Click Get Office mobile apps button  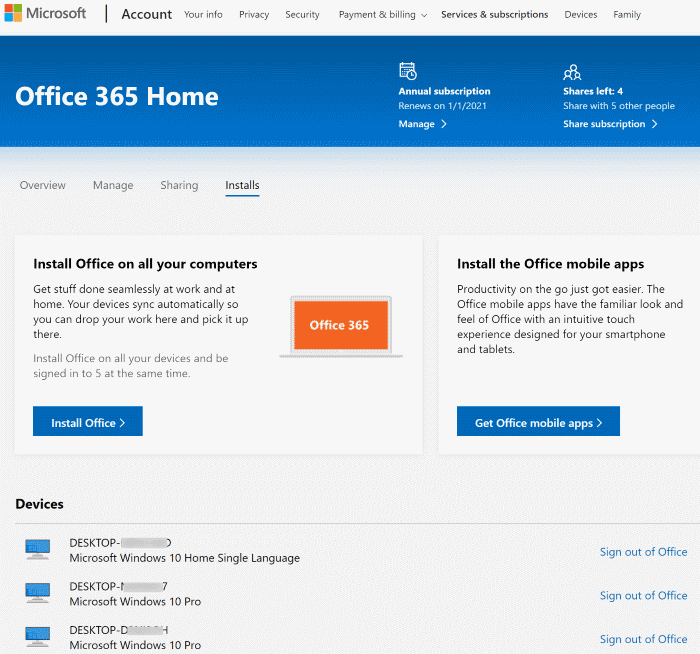point(538,421)
